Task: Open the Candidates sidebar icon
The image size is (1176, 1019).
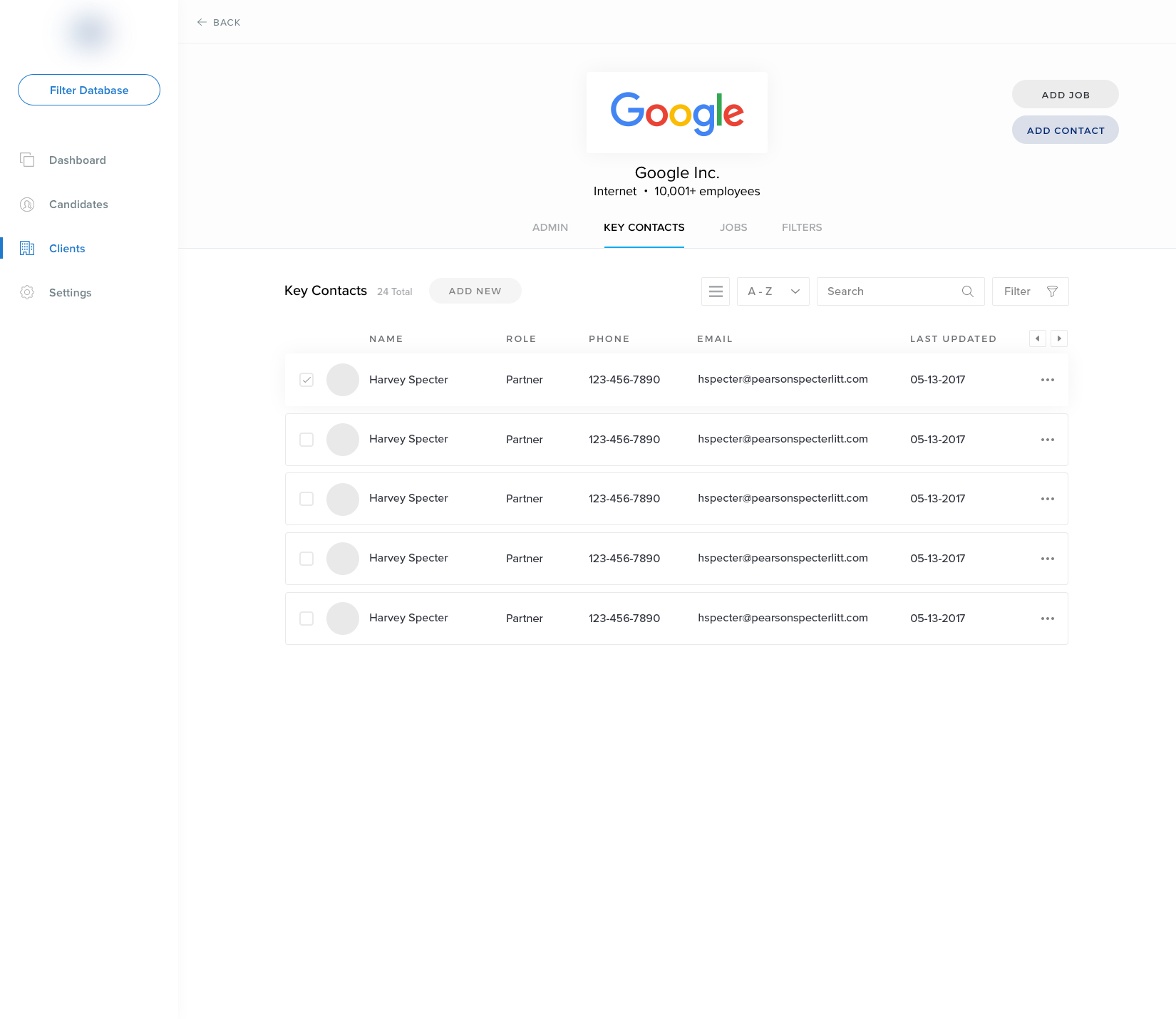Action: point(27,205)
